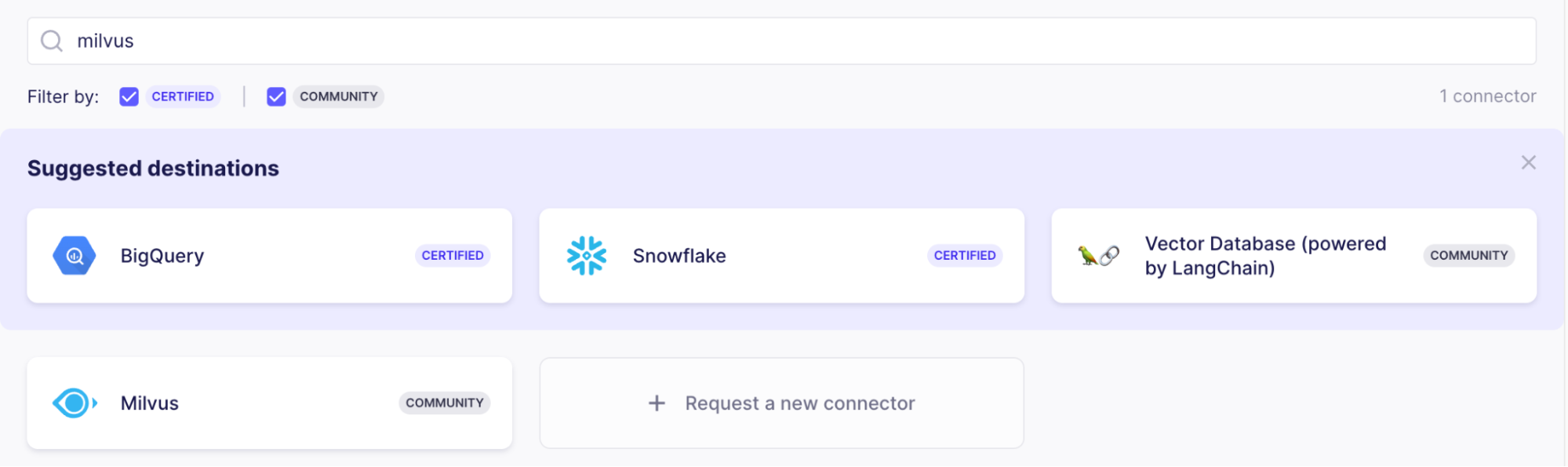Click the Certified badge on Snowflake

tap(964, 256)
